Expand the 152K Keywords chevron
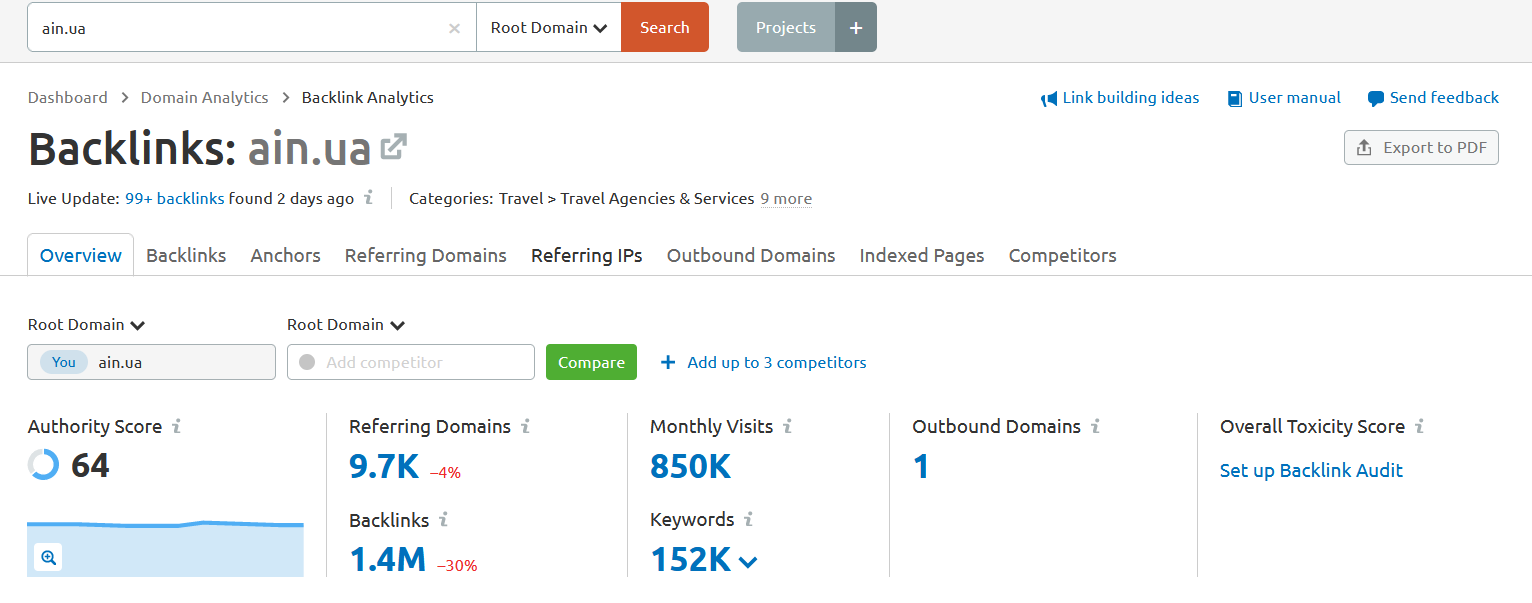Screen dimensions: 1532x603 [x=747, y=562]
